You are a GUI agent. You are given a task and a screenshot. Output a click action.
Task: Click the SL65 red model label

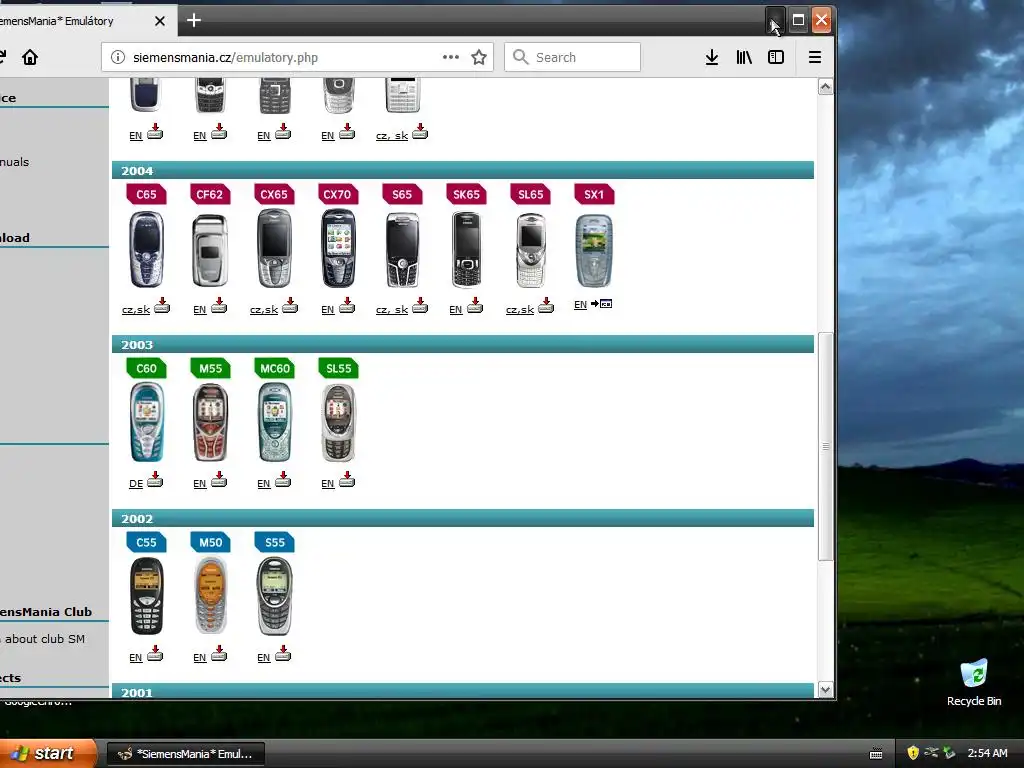pyautogui.click(x=530, y=194)
